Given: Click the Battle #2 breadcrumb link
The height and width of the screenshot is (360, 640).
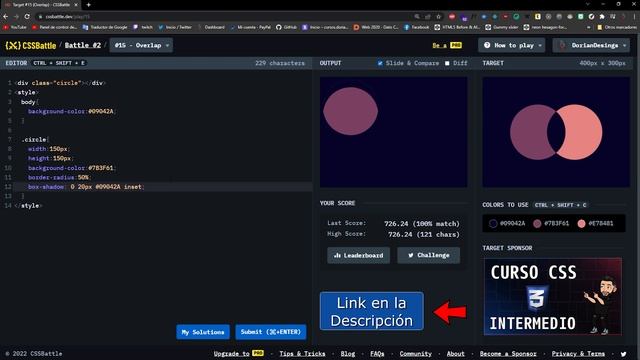Looking at the screenshot, I should pos(83,45).
